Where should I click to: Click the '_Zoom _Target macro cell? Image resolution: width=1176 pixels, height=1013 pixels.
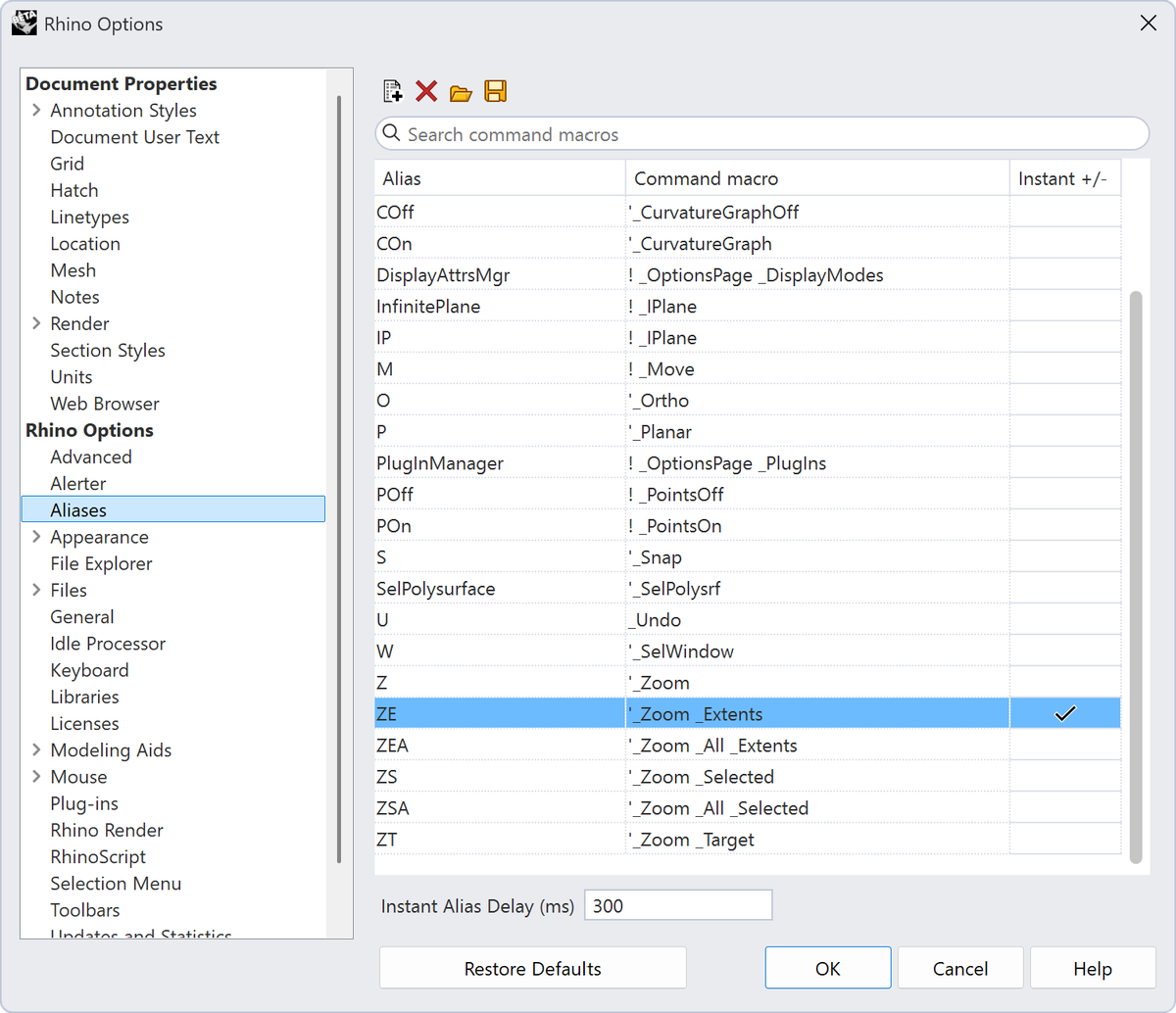(x=817, y=840)
